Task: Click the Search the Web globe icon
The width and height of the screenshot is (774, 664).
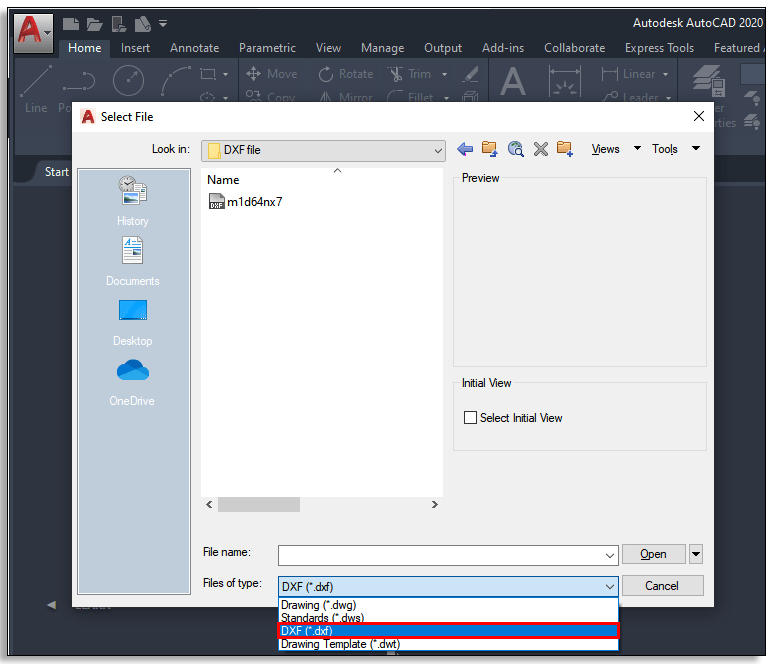Action: (515, 149)
